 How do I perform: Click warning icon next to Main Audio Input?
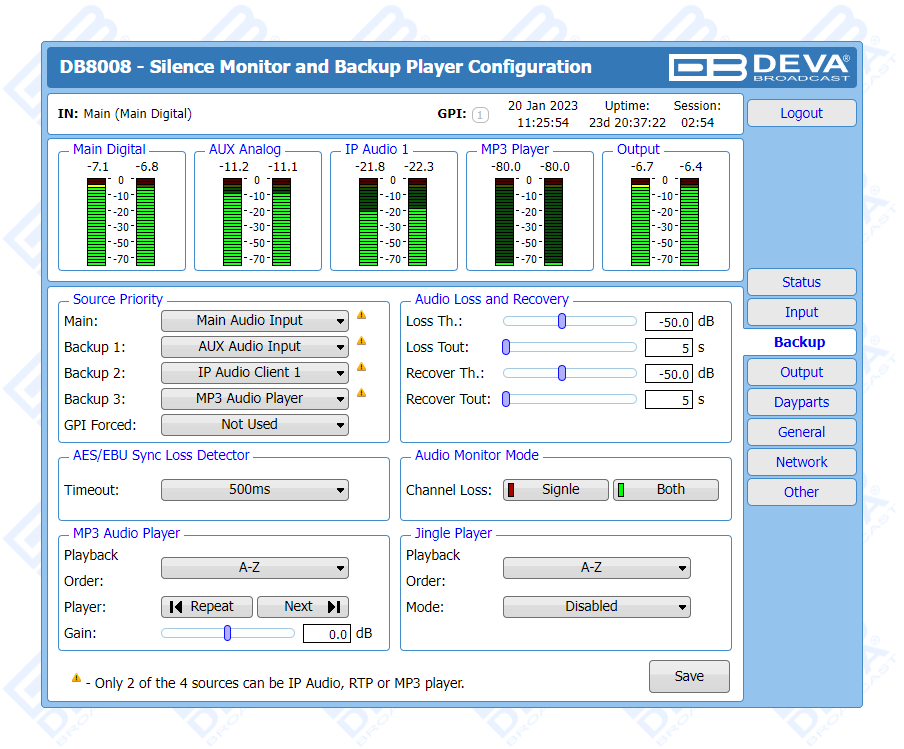click(361, 315)
